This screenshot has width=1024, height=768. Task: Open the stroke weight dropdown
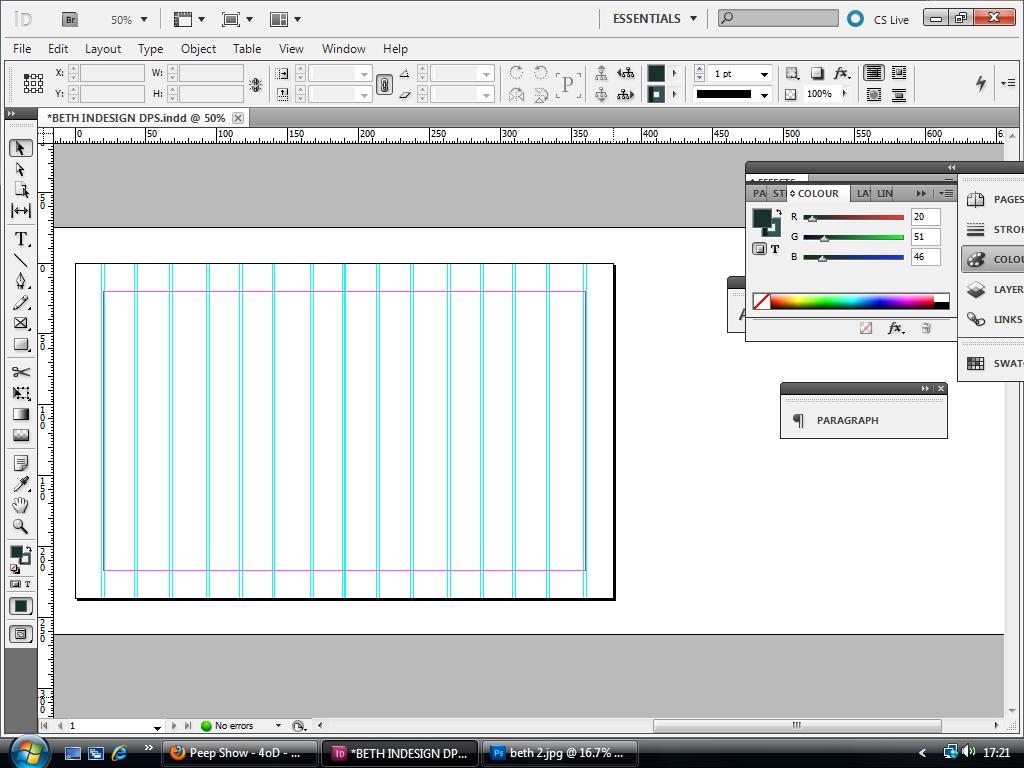764,73
